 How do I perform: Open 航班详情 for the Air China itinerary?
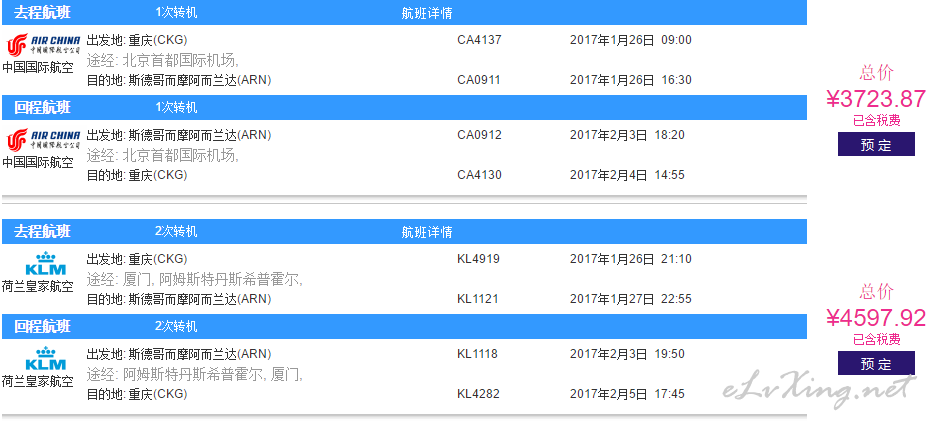pyautogui.click(x=427, y=13)
